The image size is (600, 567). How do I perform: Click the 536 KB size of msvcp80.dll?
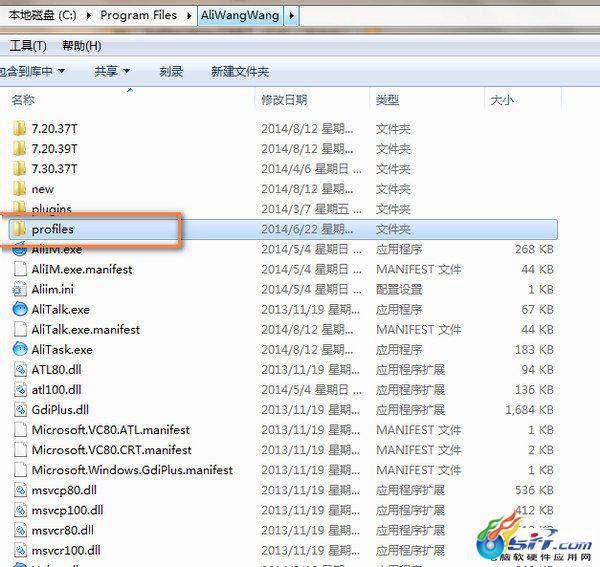[534, 490]
